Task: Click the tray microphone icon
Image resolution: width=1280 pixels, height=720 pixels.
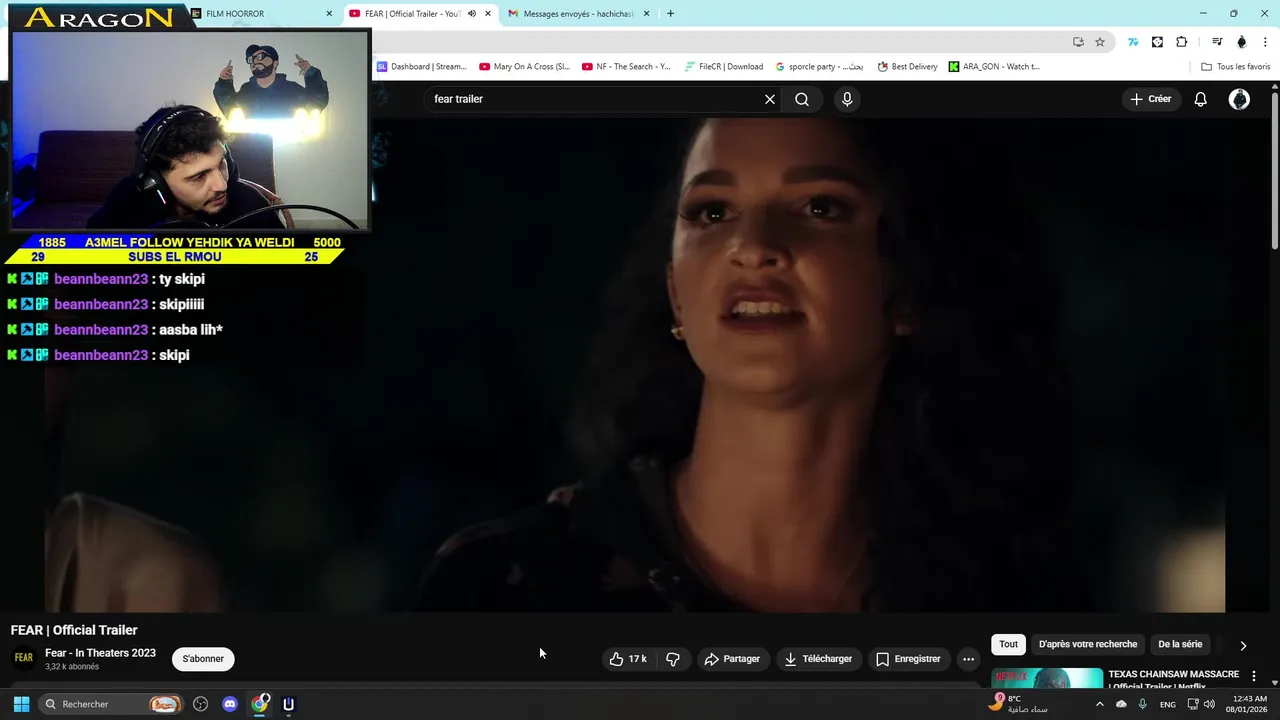Action: [x=1143, y=704]
